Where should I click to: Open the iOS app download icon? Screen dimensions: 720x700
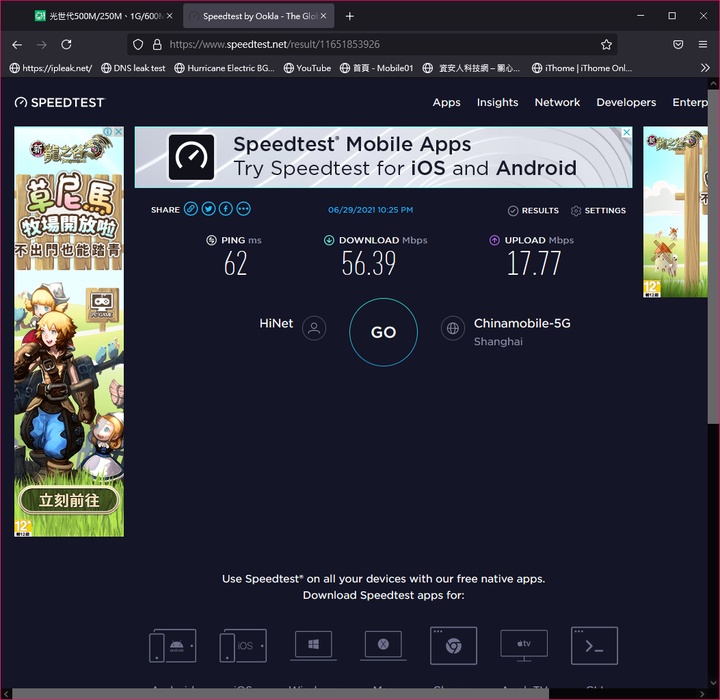[x=243, y=645]
